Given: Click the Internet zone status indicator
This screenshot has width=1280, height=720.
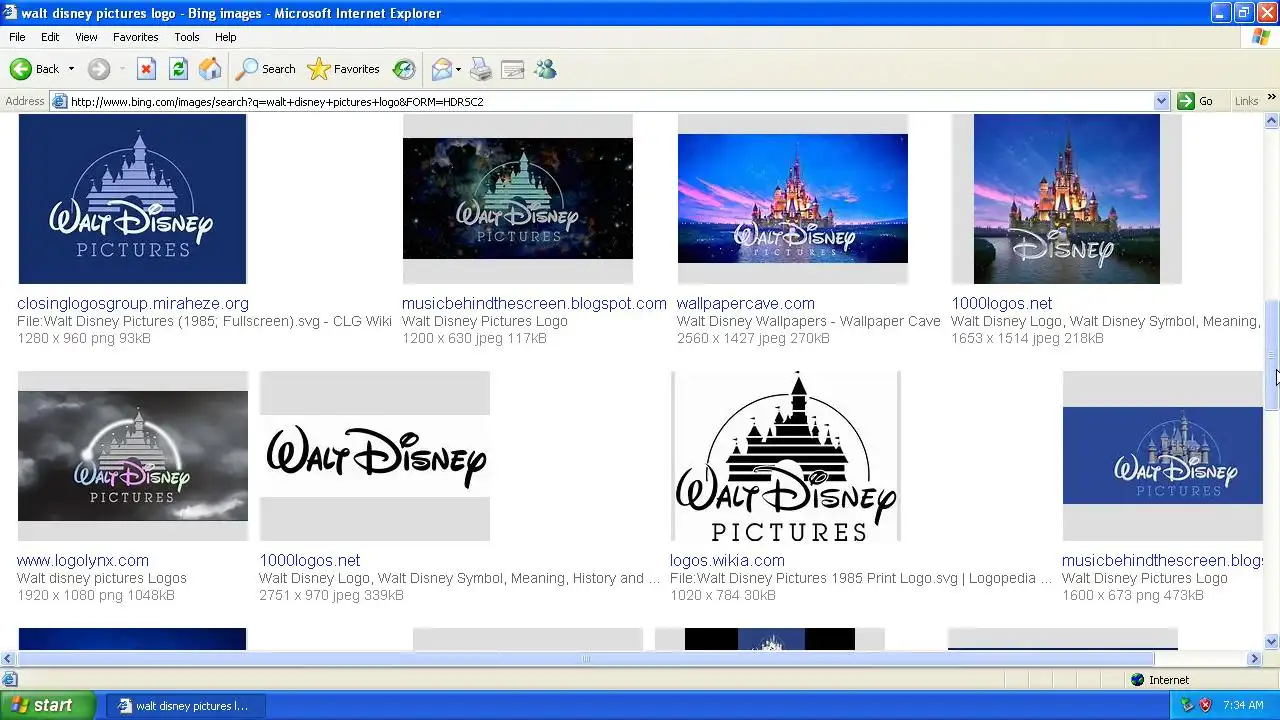Looking at the screenshot, I should (1160, 680).
